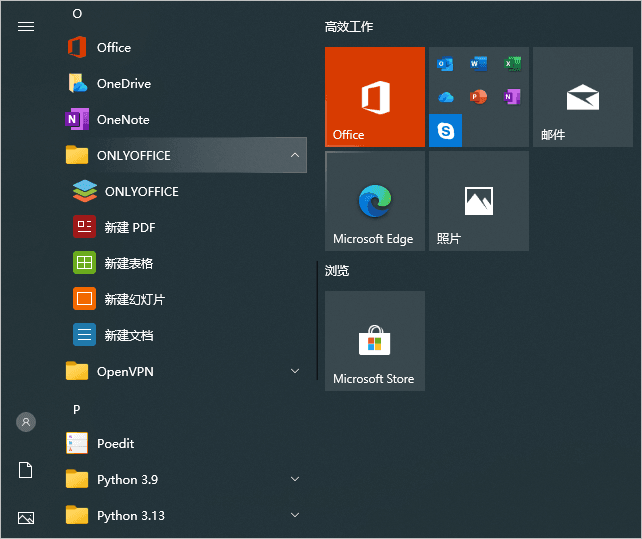Collapse the ONLYOFFICE folder chevron
This screenshot has height=539, width=642.
pos(295,155)
